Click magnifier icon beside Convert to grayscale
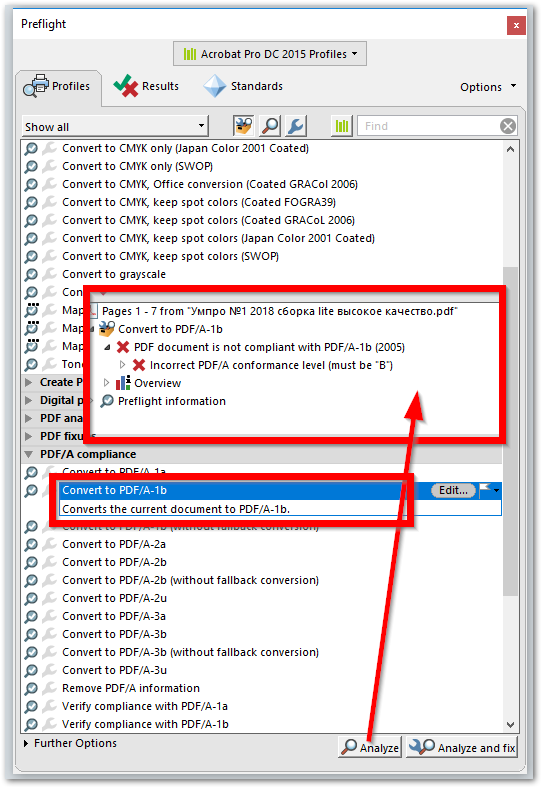Screen dimensions: 542x788 pyautogui.click(x=31, y=274)
